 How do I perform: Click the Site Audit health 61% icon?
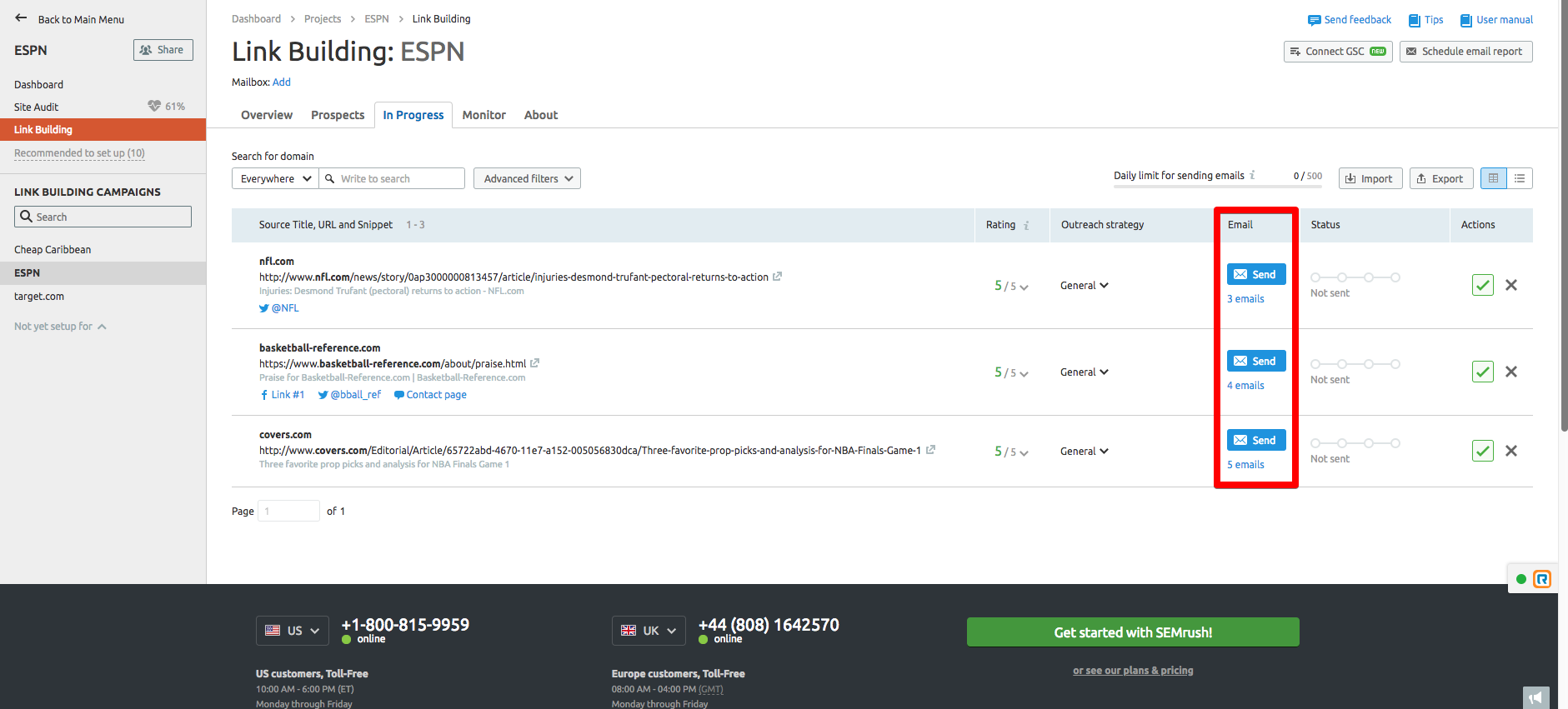(154, 106)
